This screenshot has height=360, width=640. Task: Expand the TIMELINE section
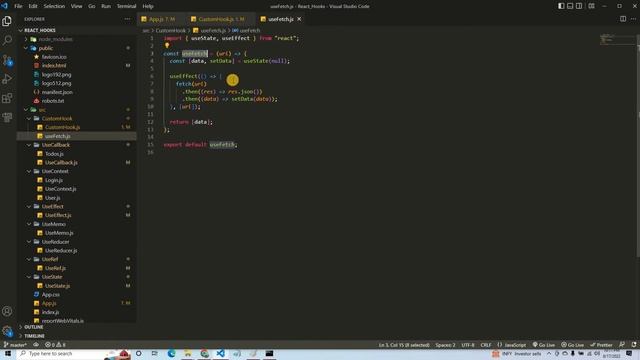tap(77, 336)
